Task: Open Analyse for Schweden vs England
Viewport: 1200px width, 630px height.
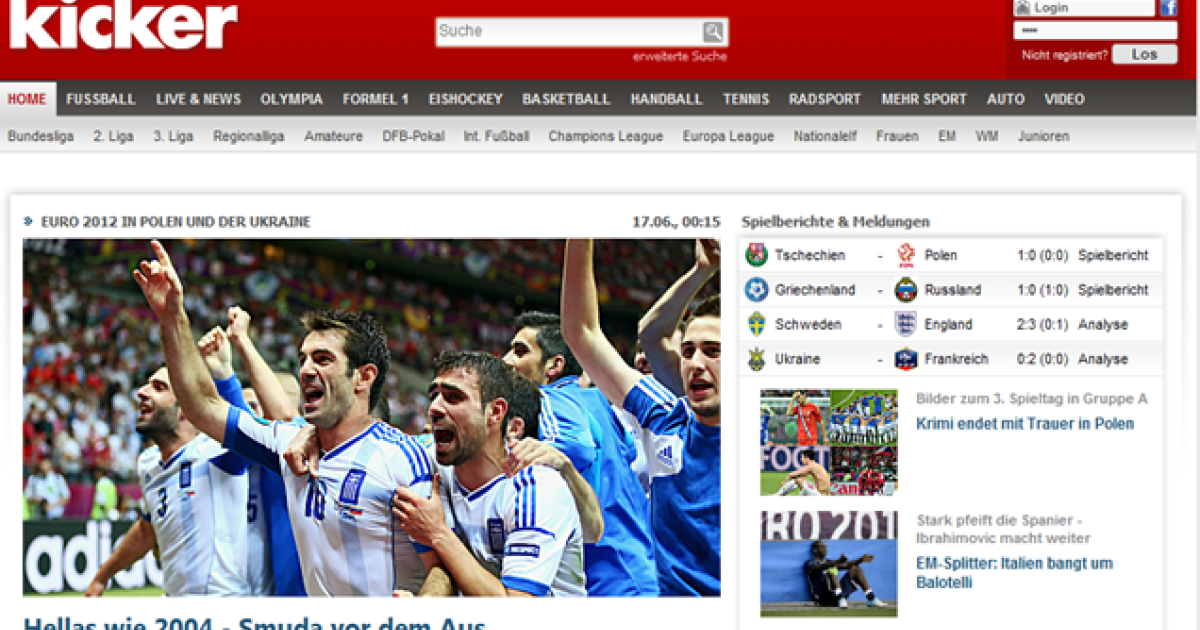Action: (1102, 324)
